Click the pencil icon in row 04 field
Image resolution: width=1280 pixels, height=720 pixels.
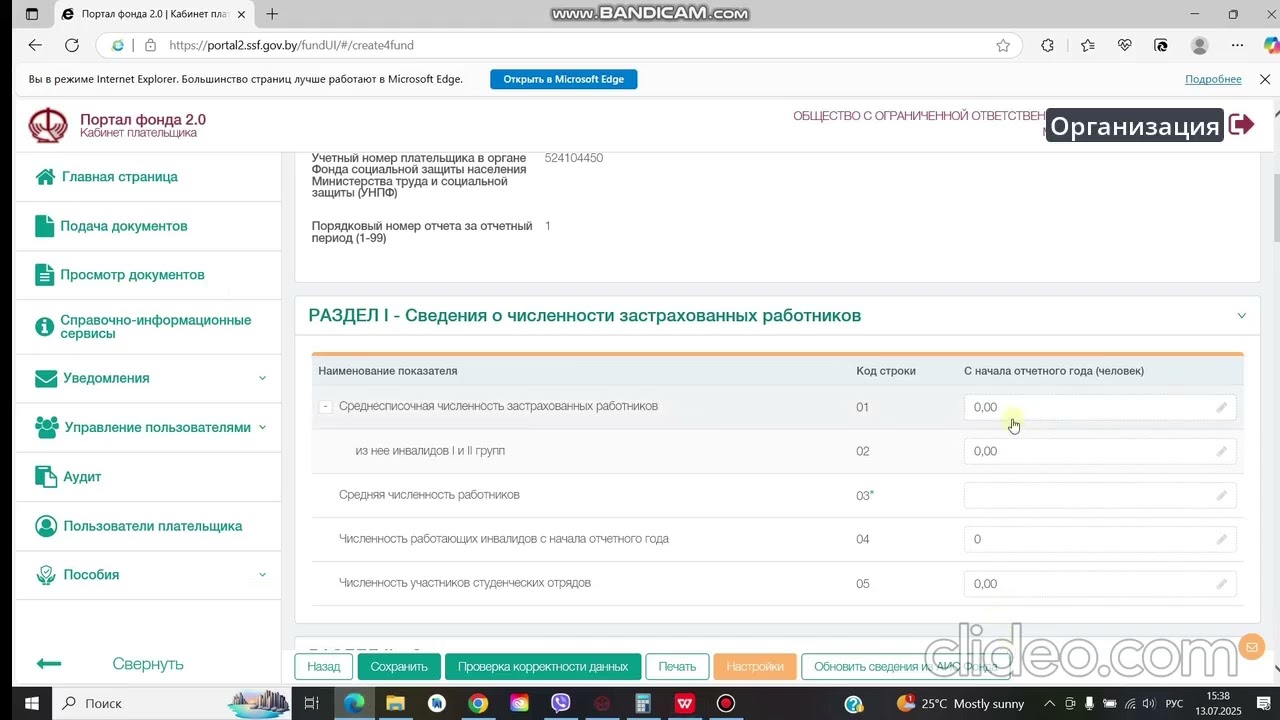pos(1221,540)
